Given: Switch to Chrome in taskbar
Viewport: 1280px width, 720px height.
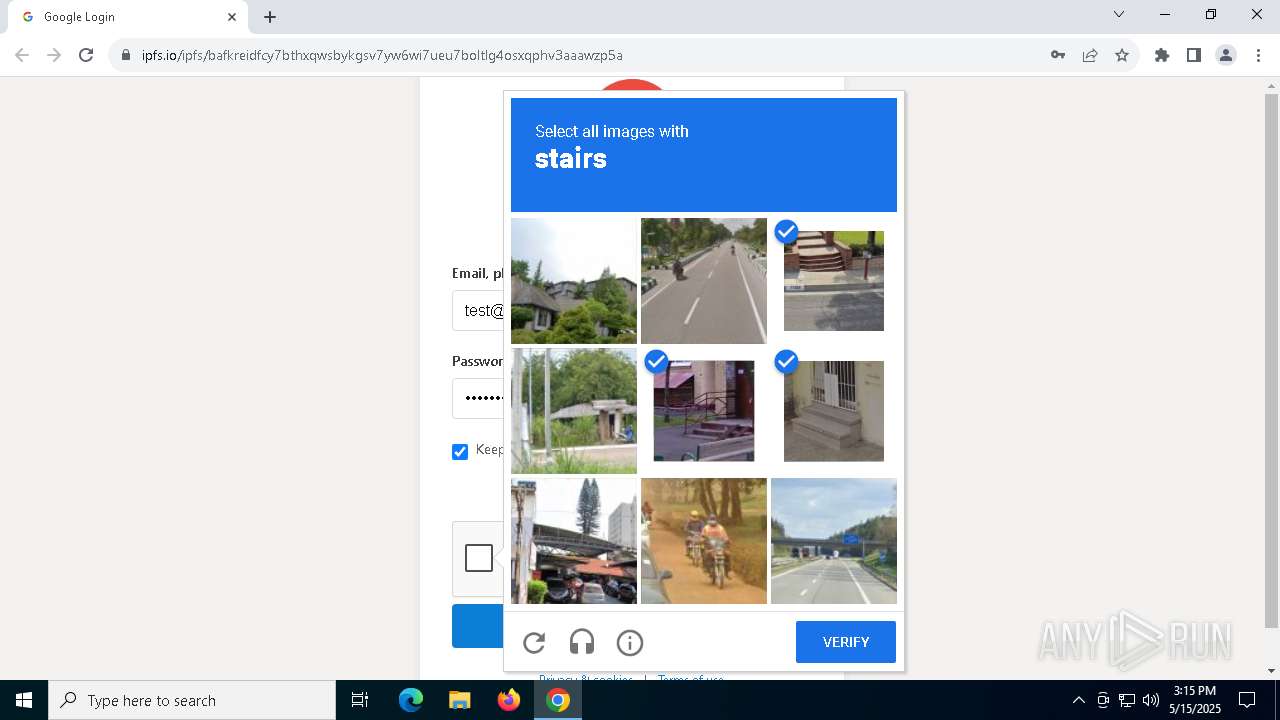Looking at the screenshot, I should [x=558, y=700].
